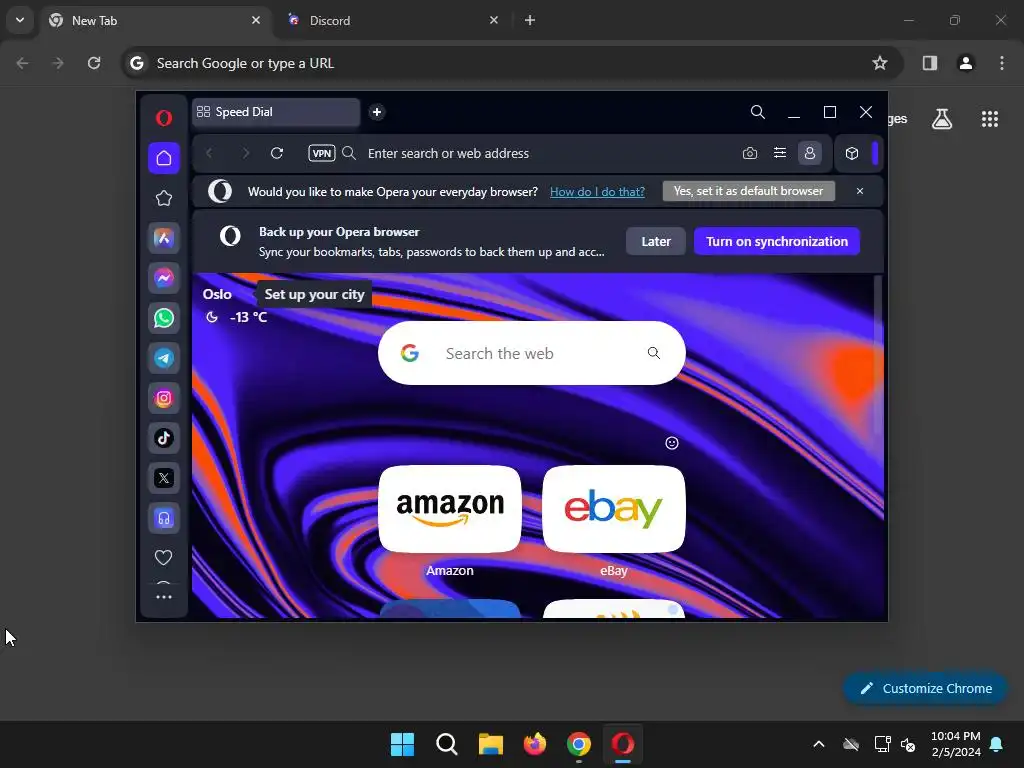Screen dimensions: 1024x768
Task: Open the eBay speed dial tile
Action: coord(614,509)
